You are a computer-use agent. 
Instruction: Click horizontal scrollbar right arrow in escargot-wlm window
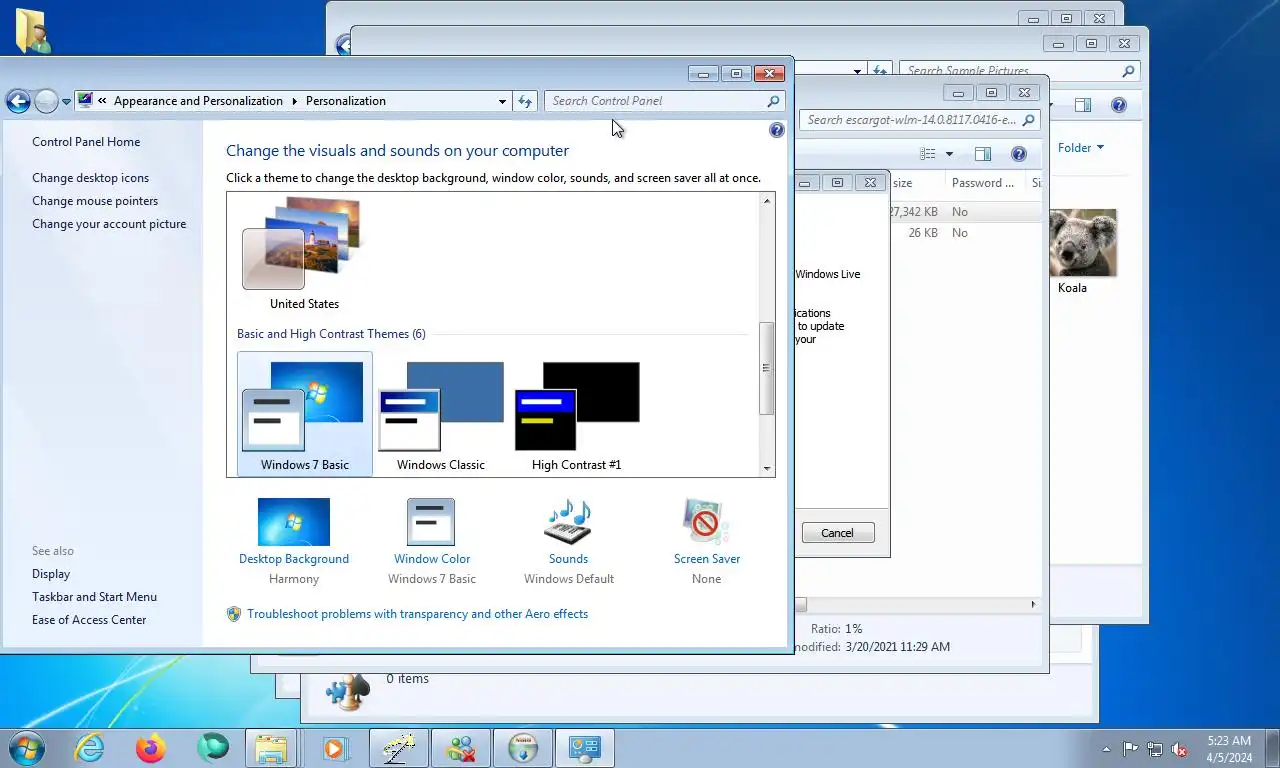[x=1034, y=604]
